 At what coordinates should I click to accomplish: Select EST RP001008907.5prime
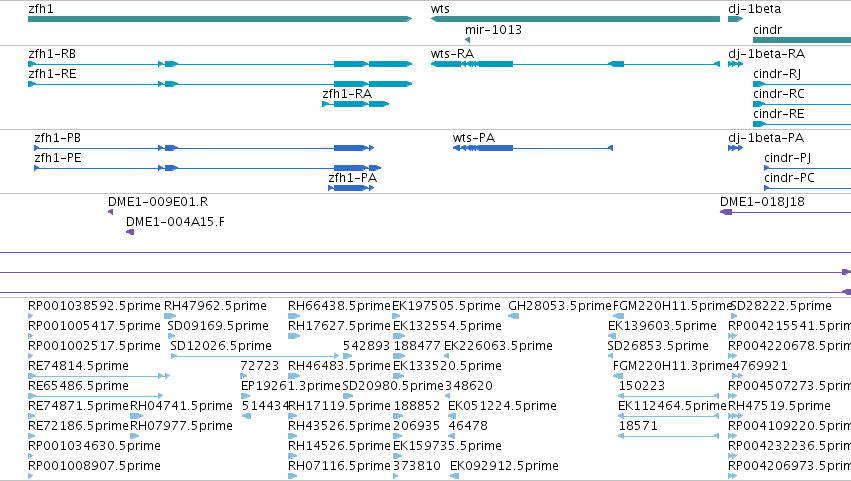pos(94,466)
